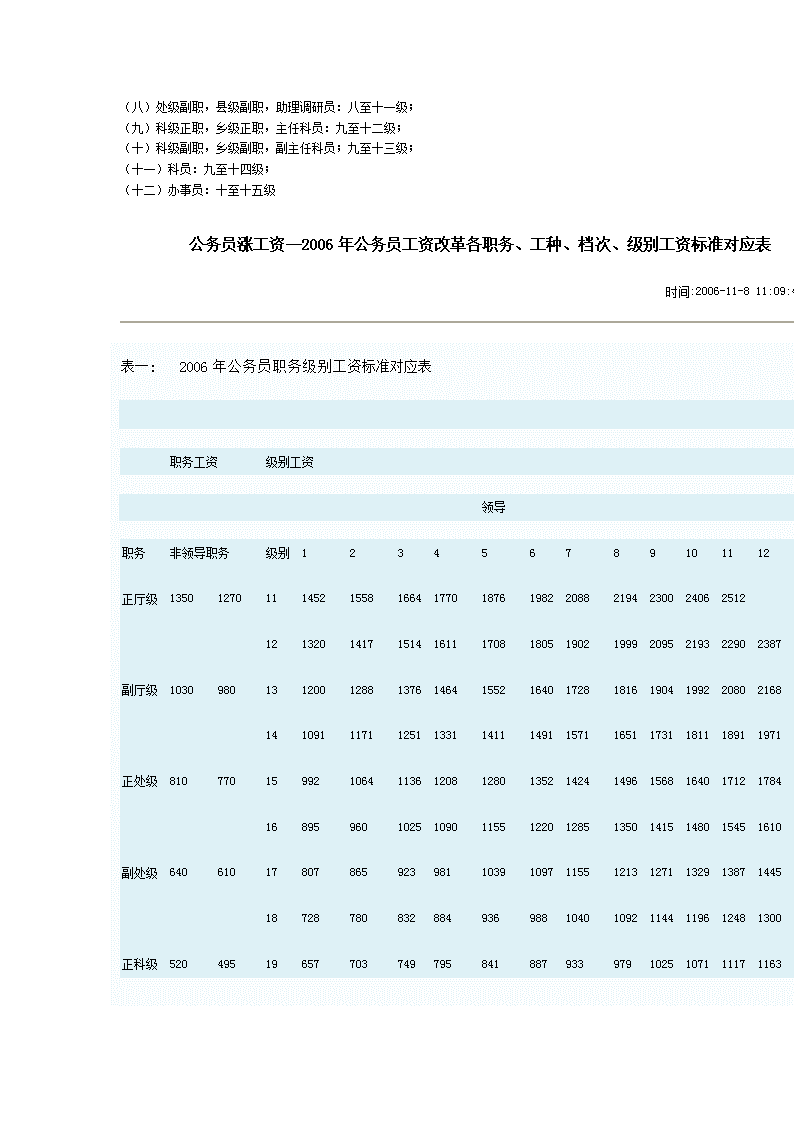The height and width of the screenshot is (1123, 794).
Task: Click the cell showing 807
Action: pos(311,872)
